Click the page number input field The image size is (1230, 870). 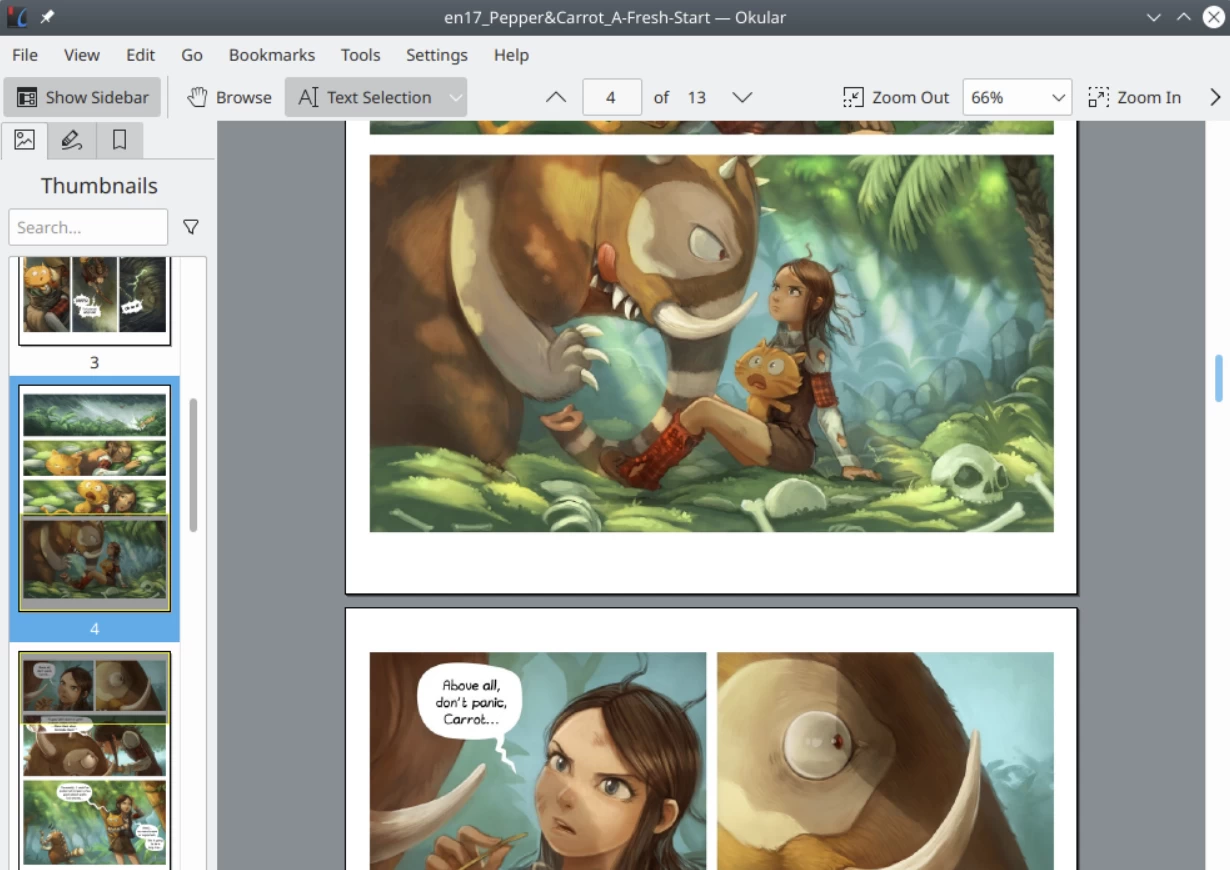611,97
